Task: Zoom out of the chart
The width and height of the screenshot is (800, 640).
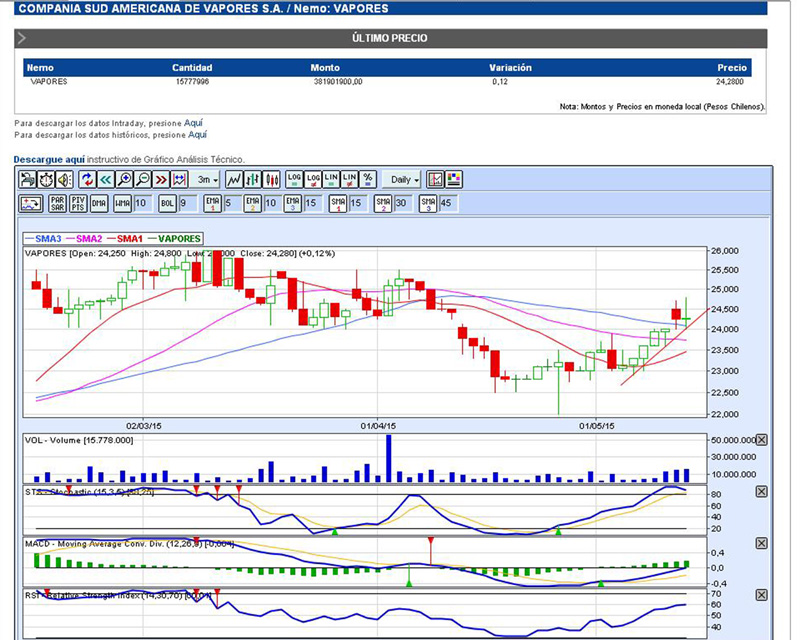Action: click(x=142, y=180)
